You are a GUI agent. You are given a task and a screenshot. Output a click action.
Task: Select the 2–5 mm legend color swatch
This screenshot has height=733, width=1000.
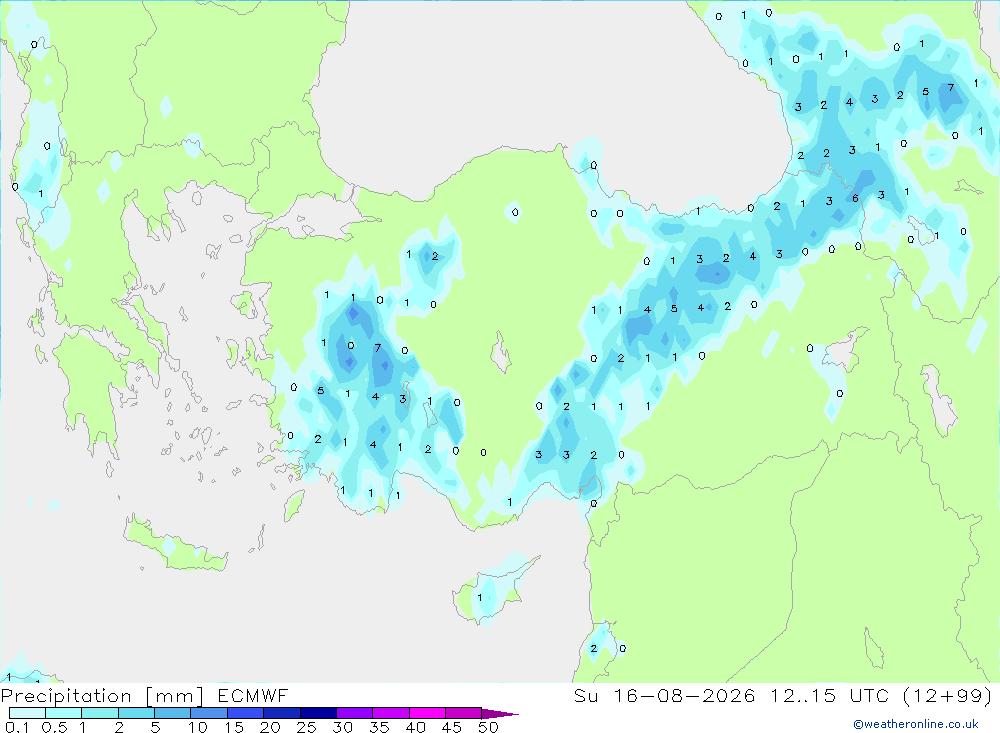[136, 713]
